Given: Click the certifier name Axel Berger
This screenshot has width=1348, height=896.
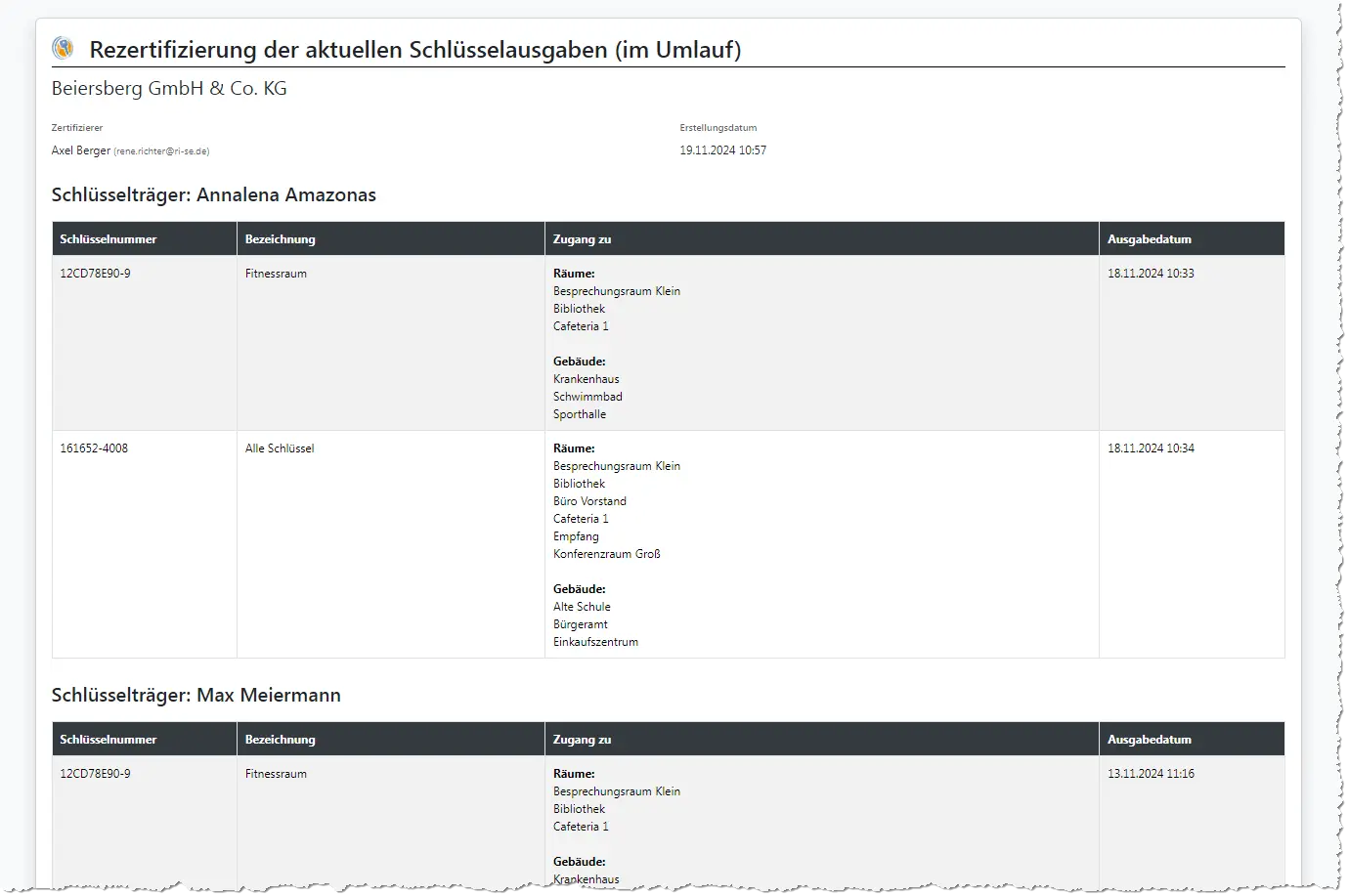Looking at the screenshot, I should pos(80,149).
